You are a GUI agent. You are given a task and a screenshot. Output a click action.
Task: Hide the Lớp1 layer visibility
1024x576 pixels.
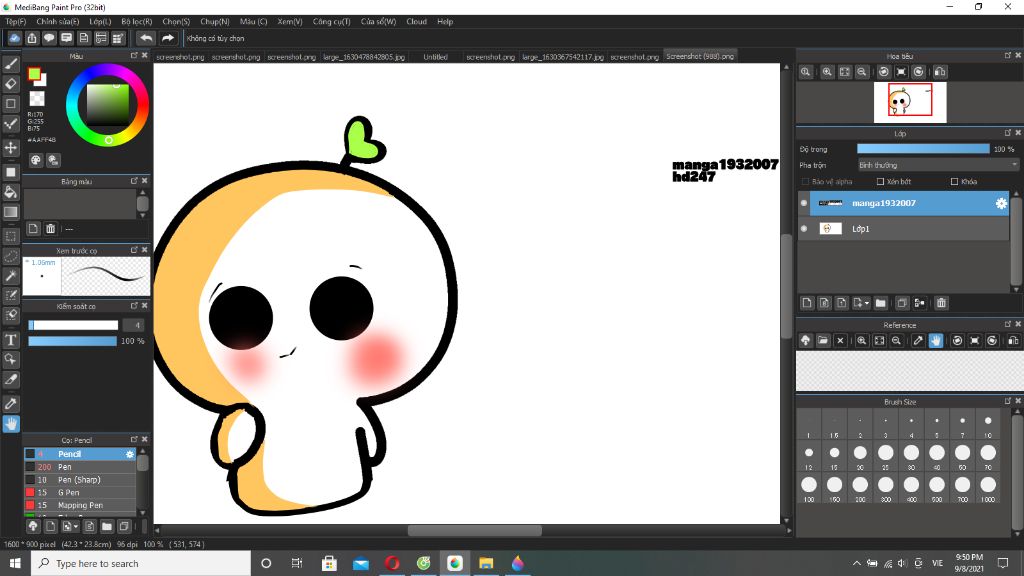[804, 229]
